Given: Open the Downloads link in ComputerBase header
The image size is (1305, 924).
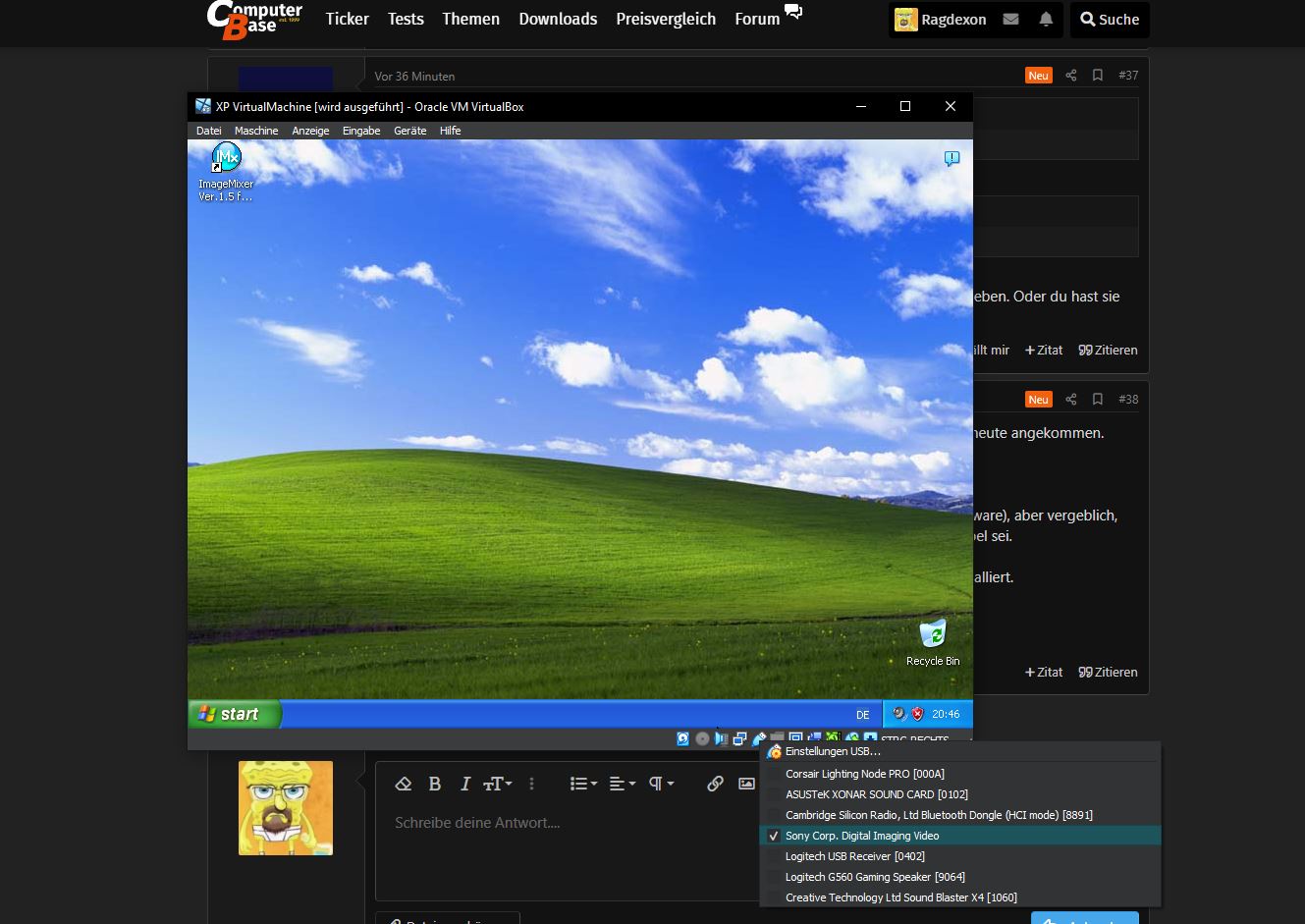Looking at the screenshot, I should tap(558, 19).
